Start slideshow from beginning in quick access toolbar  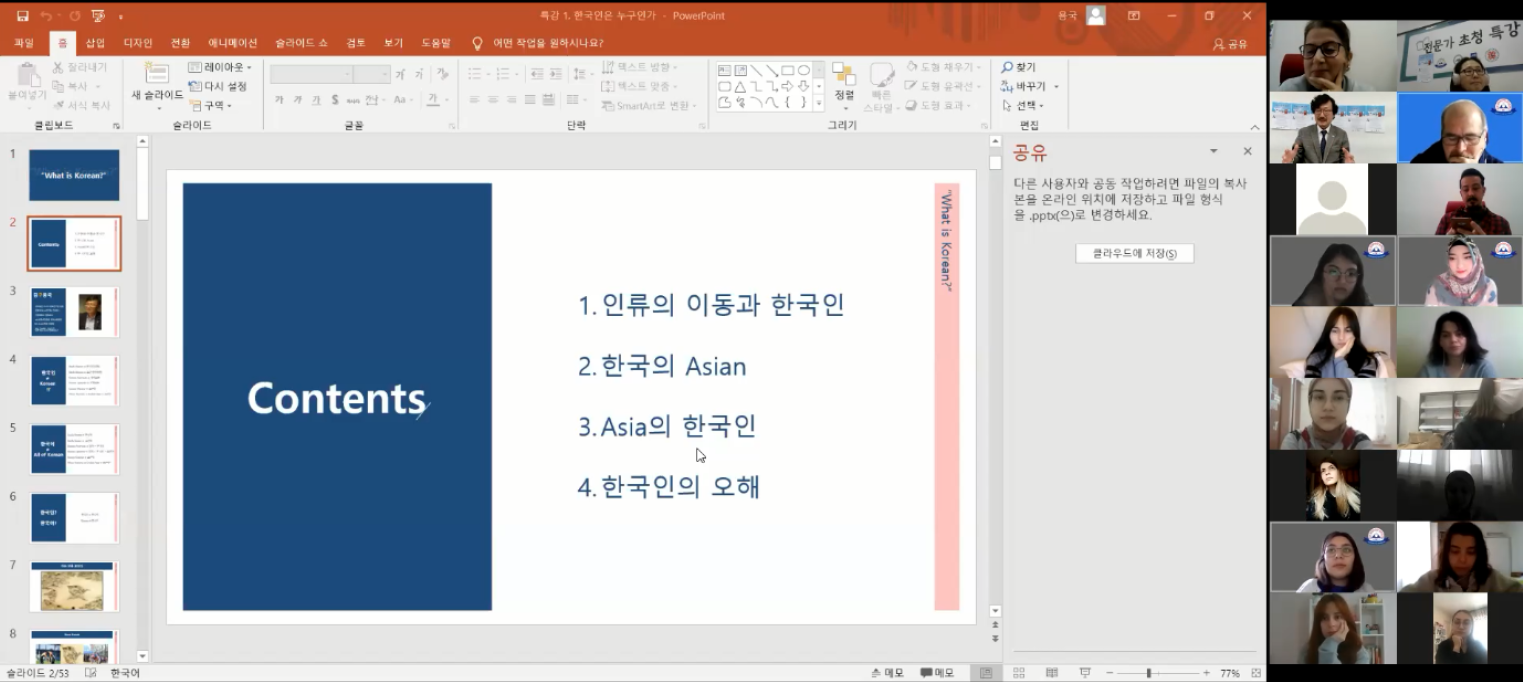98,16
